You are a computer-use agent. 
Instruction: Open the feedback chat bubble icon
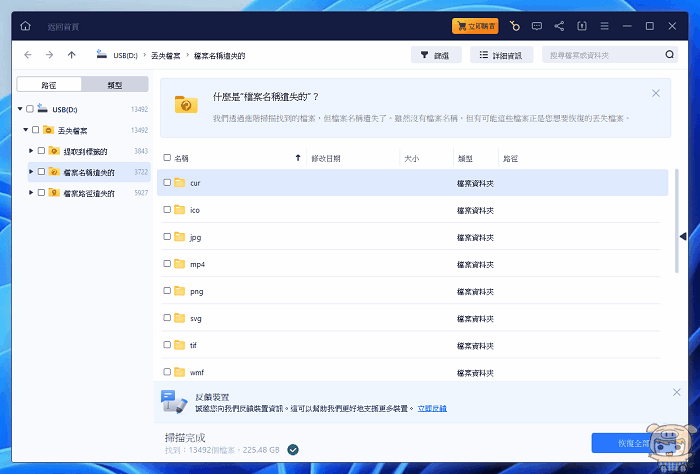point(537,26)
